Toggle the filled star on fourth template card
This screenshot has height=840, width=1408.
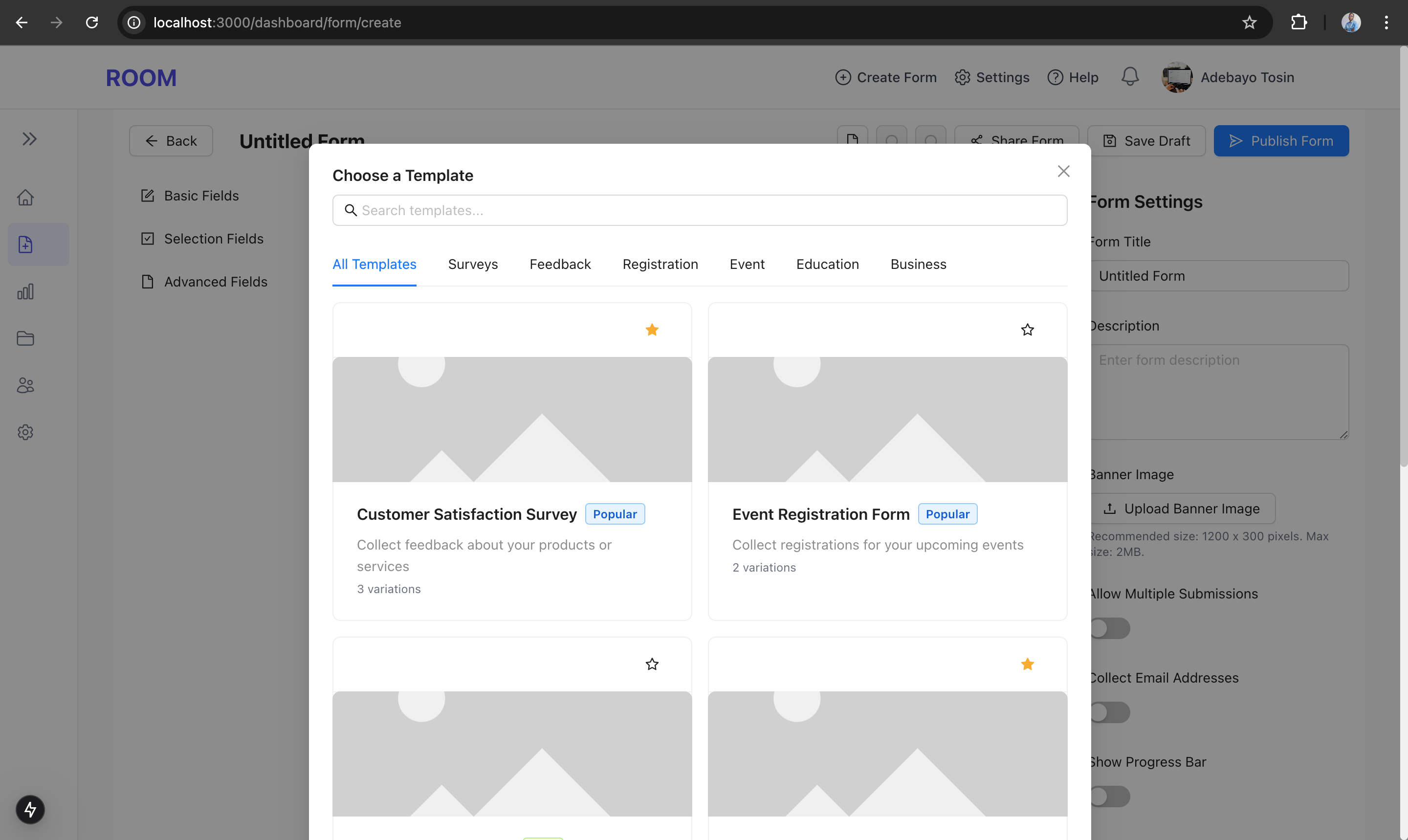click(1028, 664)
